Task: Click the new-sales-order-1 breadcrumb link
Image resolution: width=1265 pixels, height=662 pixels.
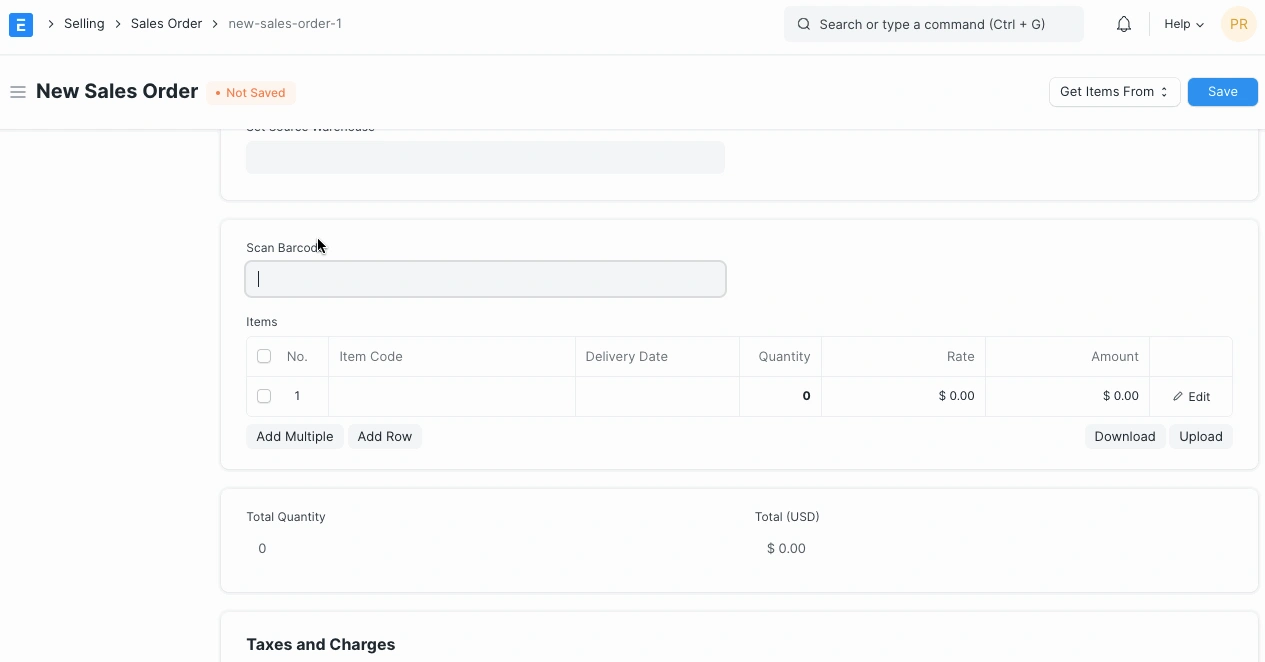Action: coord(285,23)
